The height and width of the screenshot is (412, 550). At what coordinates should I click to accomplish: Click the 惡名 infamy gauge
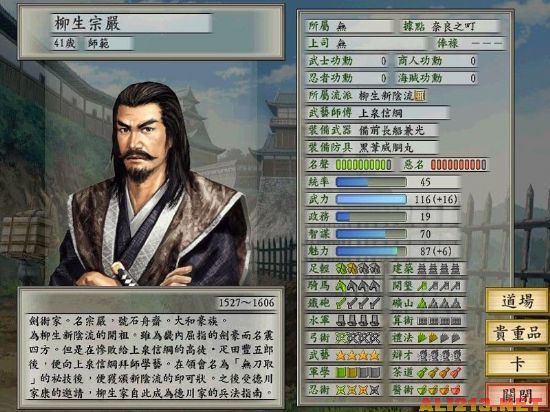pyautogui.click(x=458, y=165)
